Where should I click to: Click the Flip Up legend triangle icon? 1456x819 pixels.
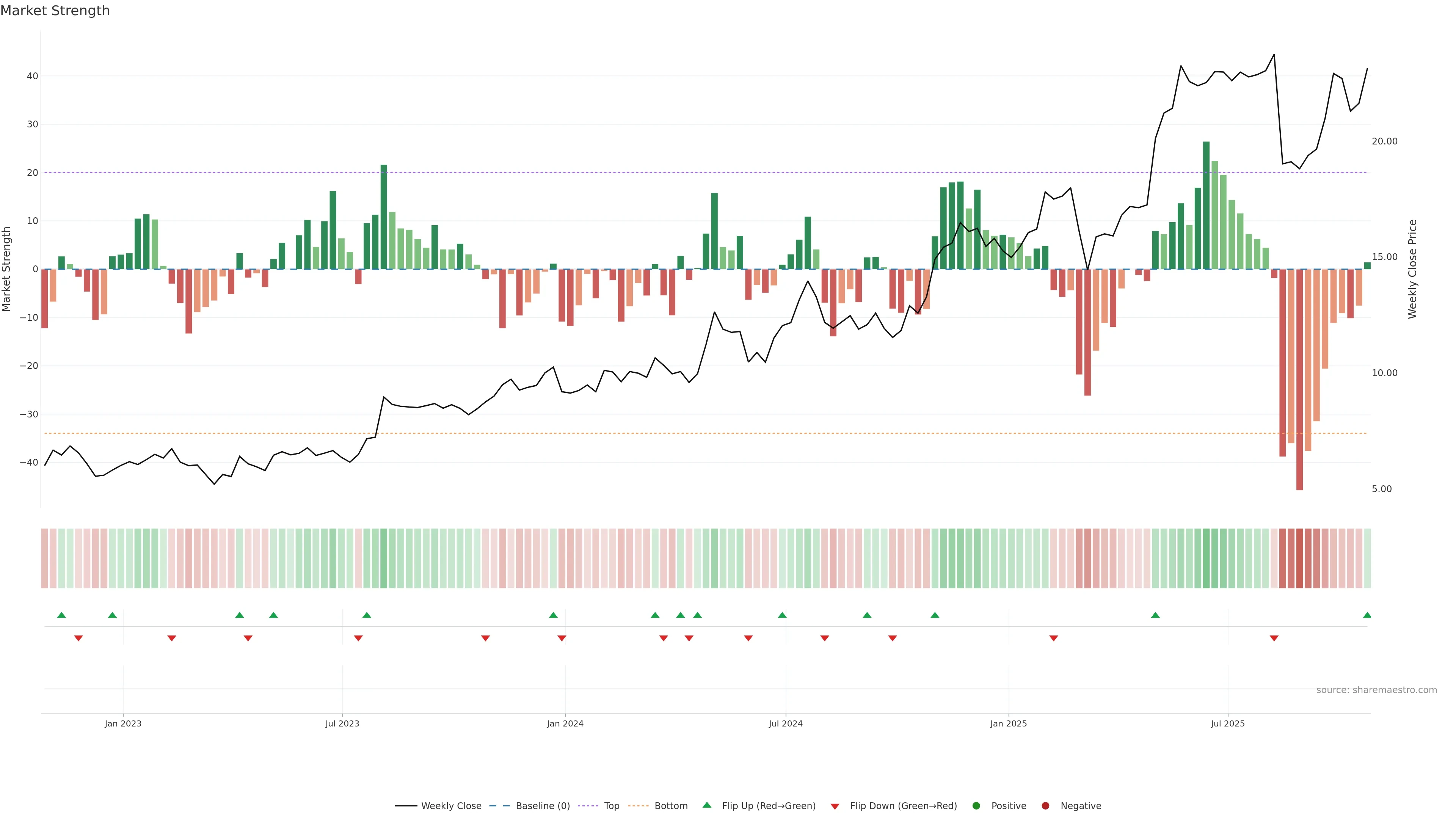pos(706,805)
